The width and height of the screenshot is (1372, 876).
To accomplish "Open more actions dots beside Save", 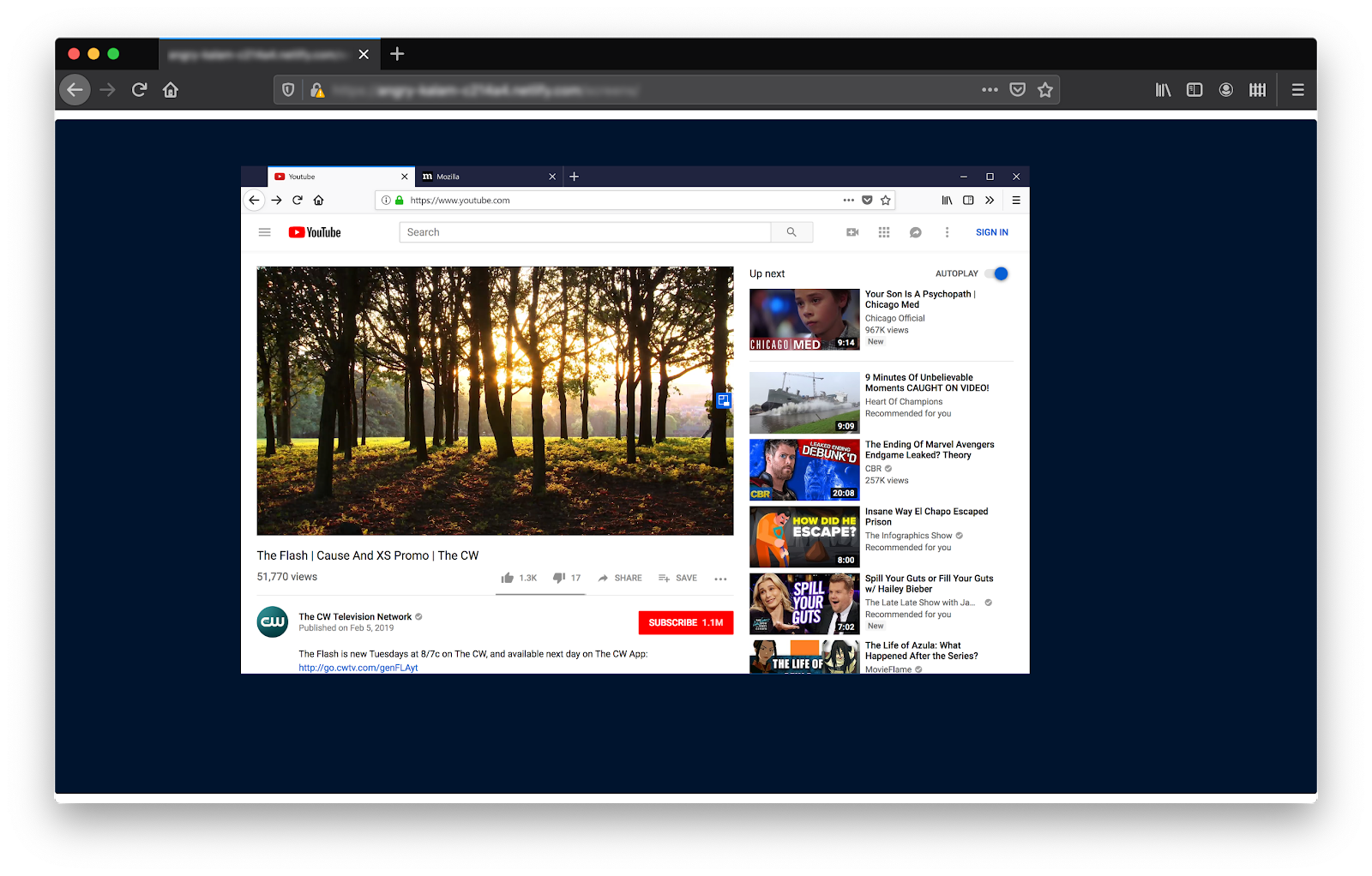I will (720, 579).
